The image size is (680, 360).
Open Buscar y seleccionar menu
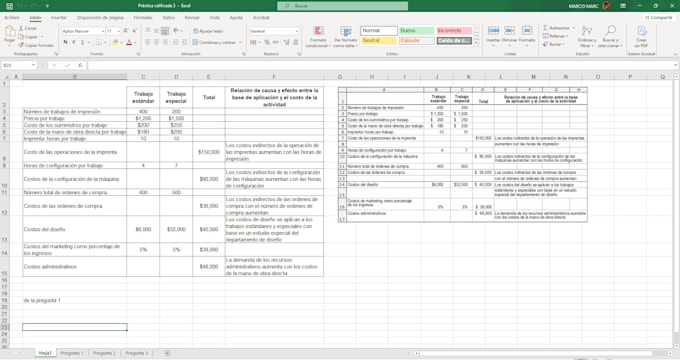pyautogui.click(x=610, y=36)
